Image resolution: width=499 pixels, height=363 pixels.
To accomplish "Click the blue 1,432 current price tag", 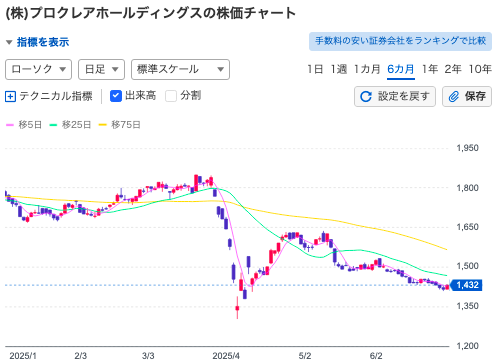I will (466, 285).
